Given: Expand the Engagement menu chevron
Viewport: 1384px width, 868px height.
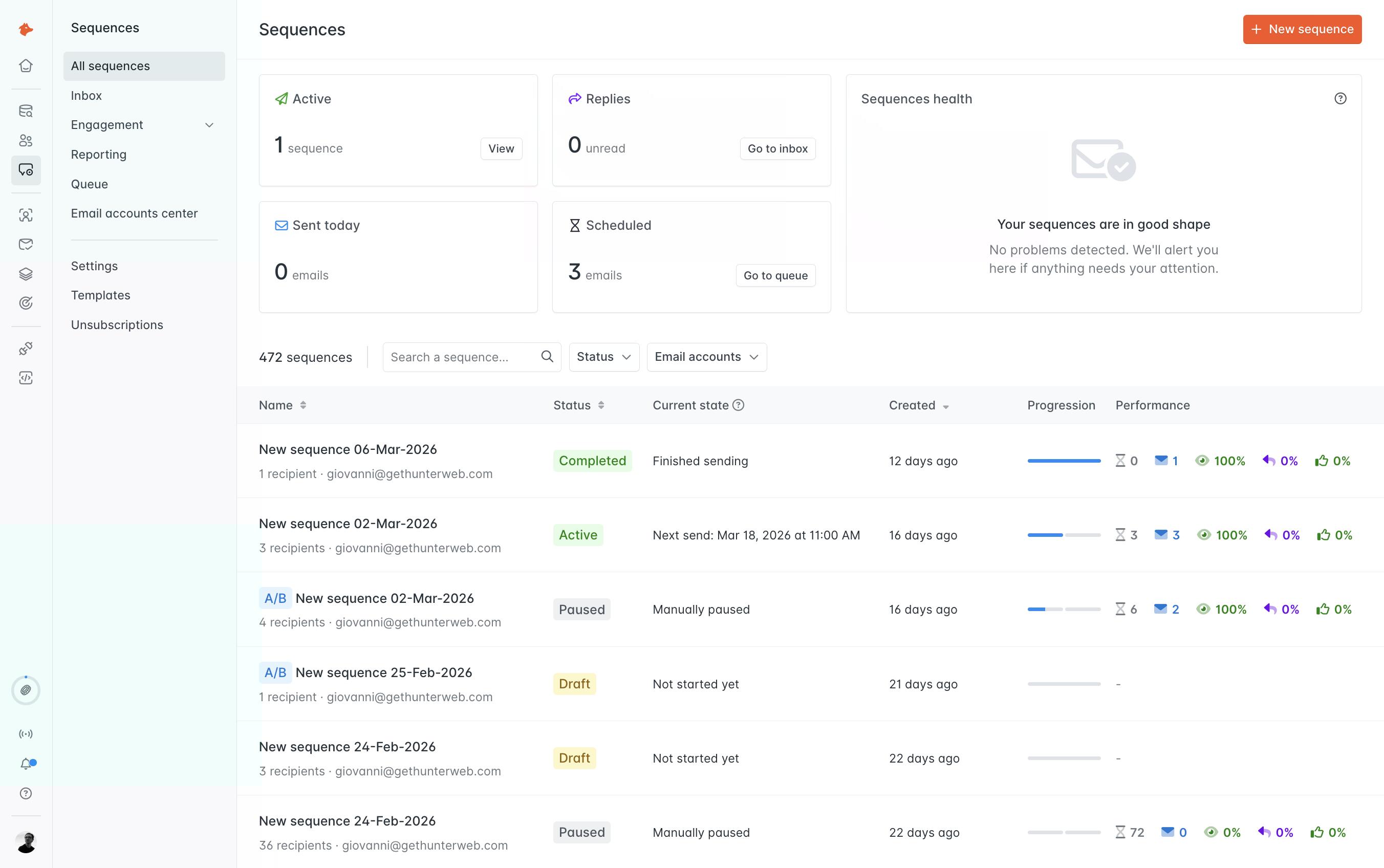Looking at the screenshot, I should click(x=209, y=125).
